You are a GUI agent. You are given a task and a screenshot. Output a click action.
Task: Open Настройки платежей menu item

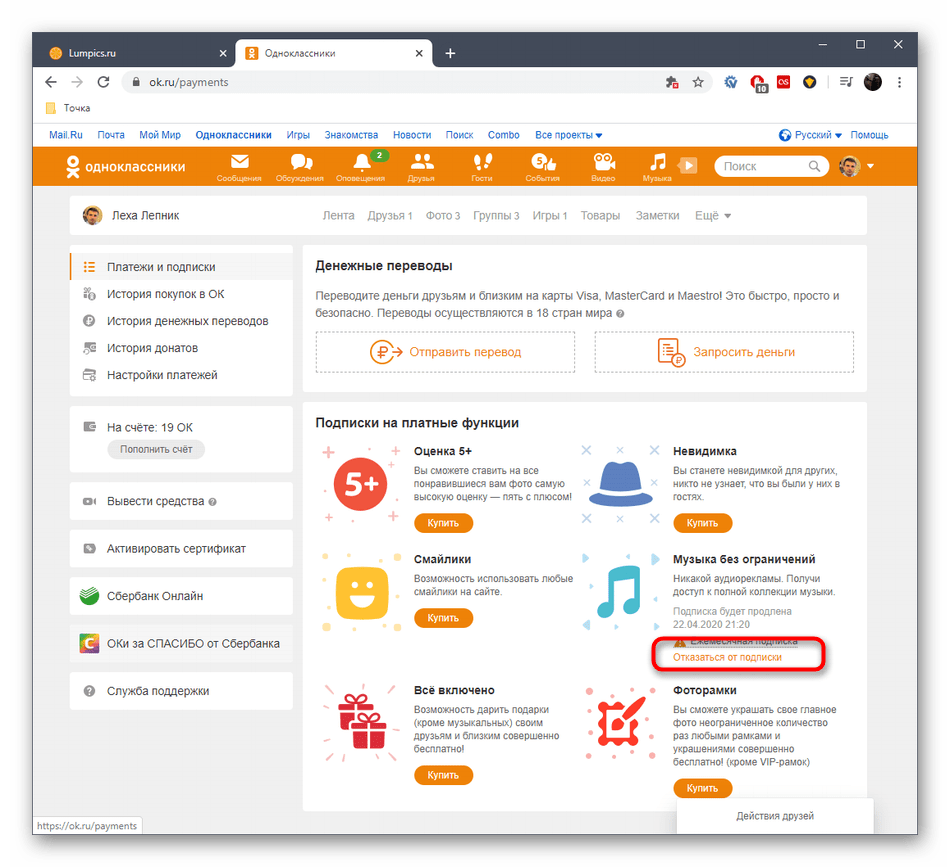pyautogui.click(x=162, y=375)
